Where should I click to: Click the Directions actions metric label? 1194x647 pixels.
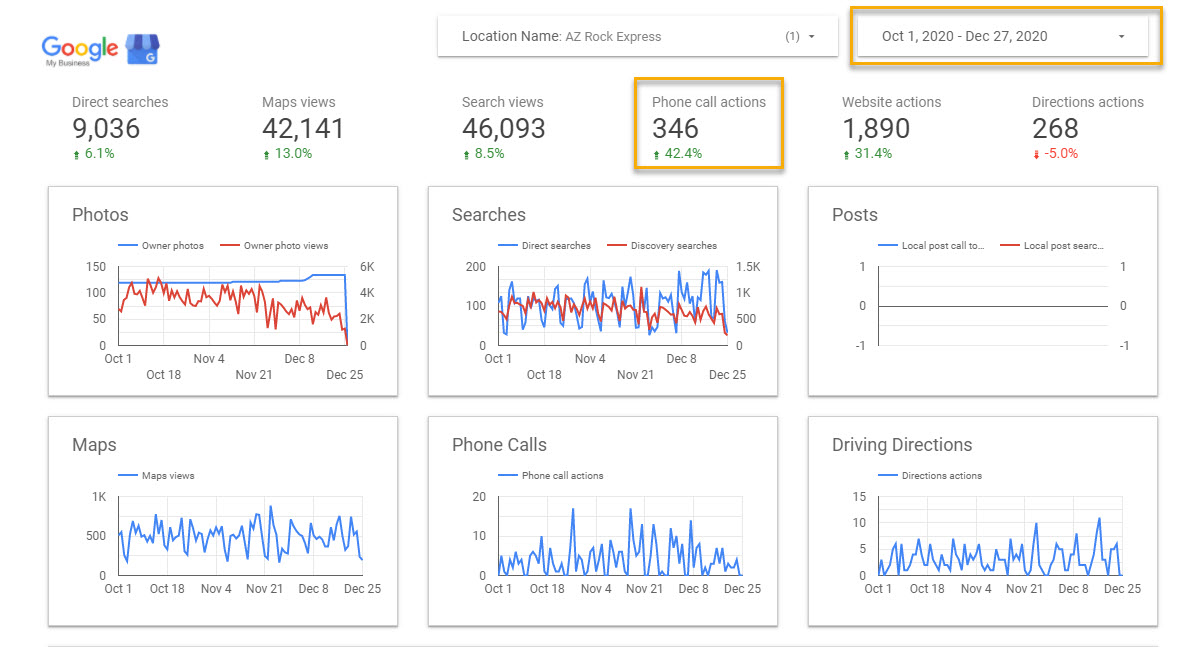coord(1088,102)
